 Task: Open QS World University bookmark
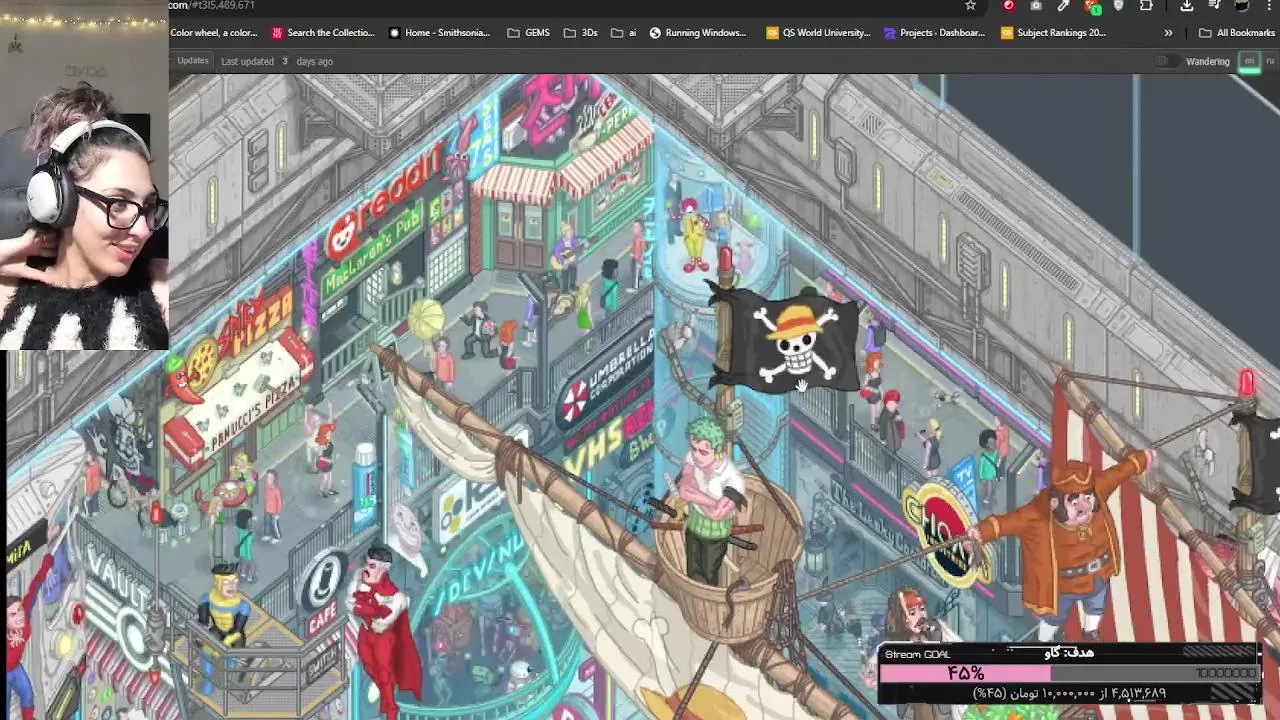(x=818, y=33)
